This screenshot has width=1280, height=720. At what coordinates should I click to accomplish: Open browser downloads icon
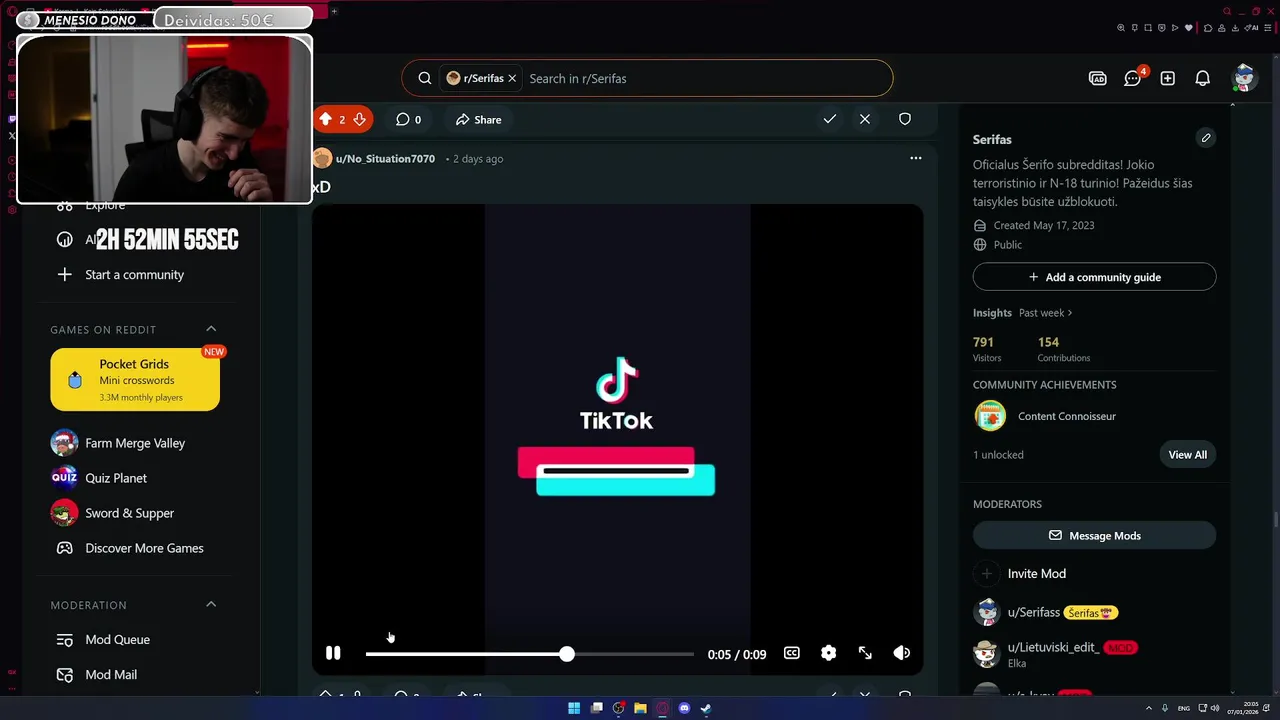(x=1235, y=28)
